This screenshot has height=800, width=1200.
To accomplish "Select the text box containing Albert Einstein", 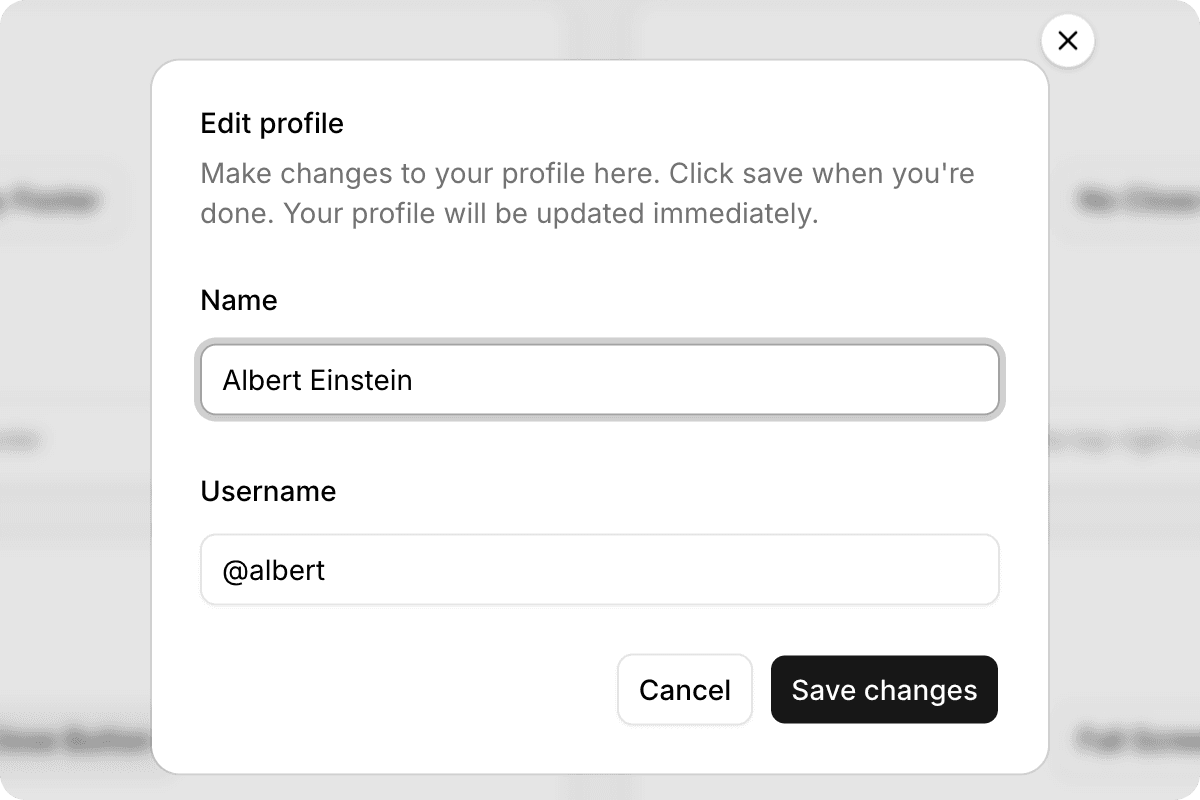I will pyautogui.click(x=600, y=380).
